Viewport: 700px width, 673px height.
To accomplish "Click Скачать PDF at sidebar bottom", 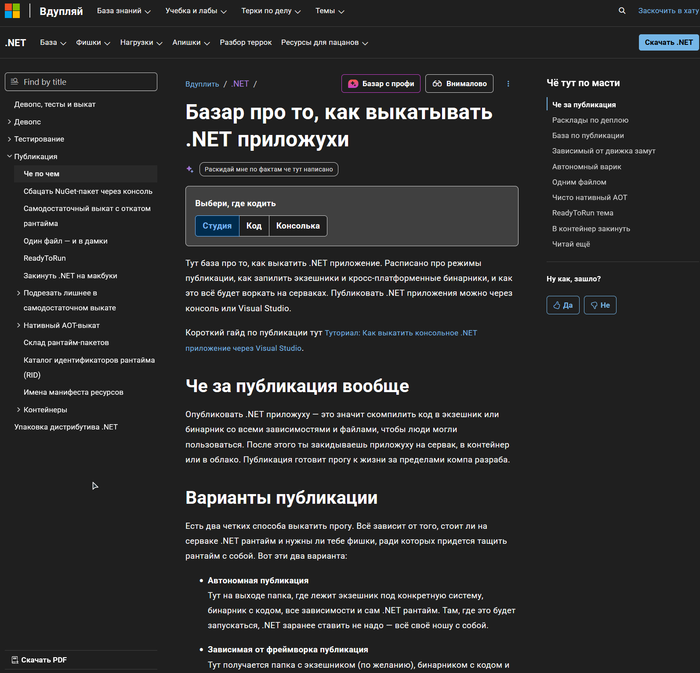I will [x=39, y=660].
